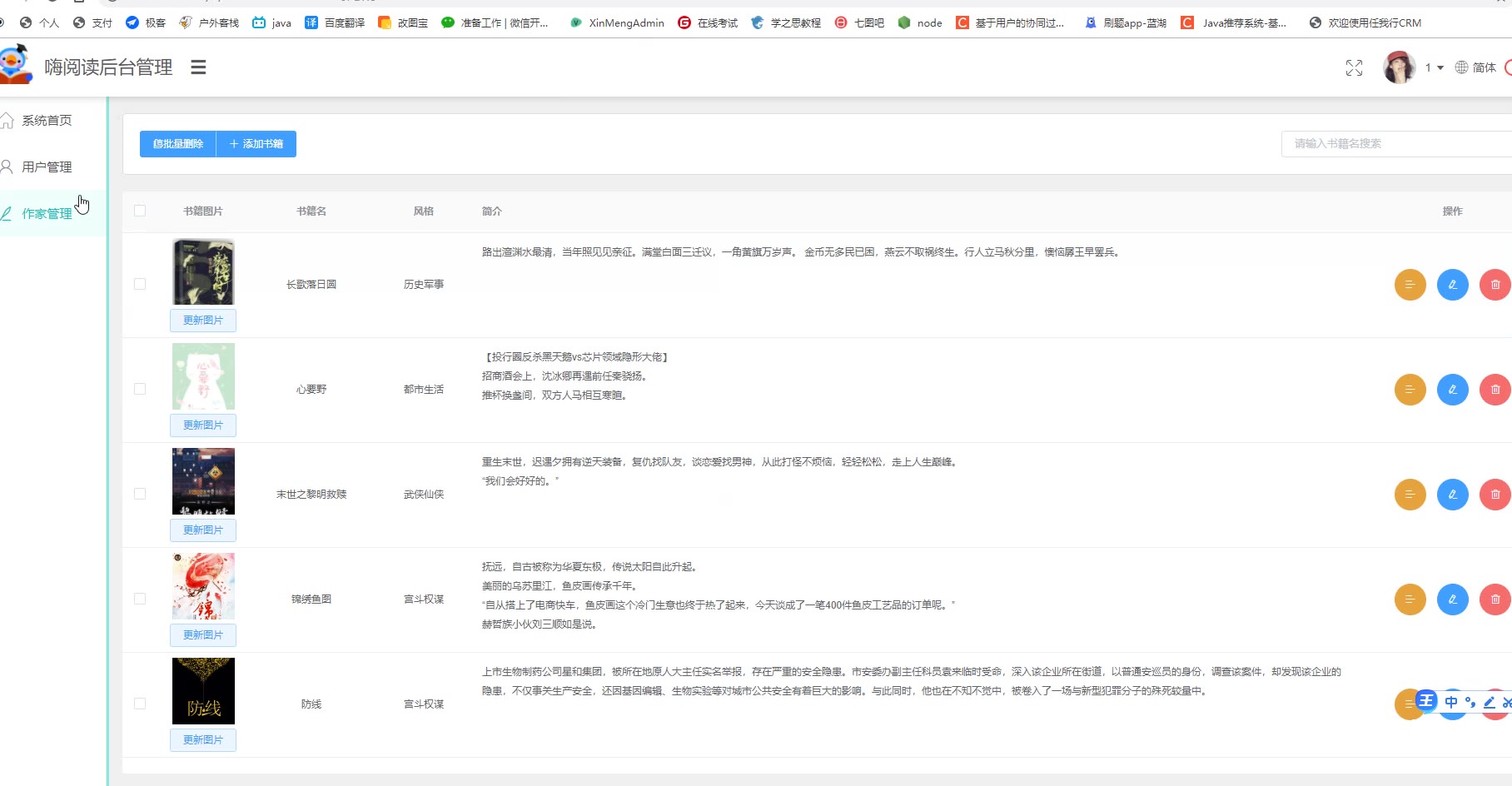Click the 锦绣鱼图 book cover thumbnail

click(203, 586)
